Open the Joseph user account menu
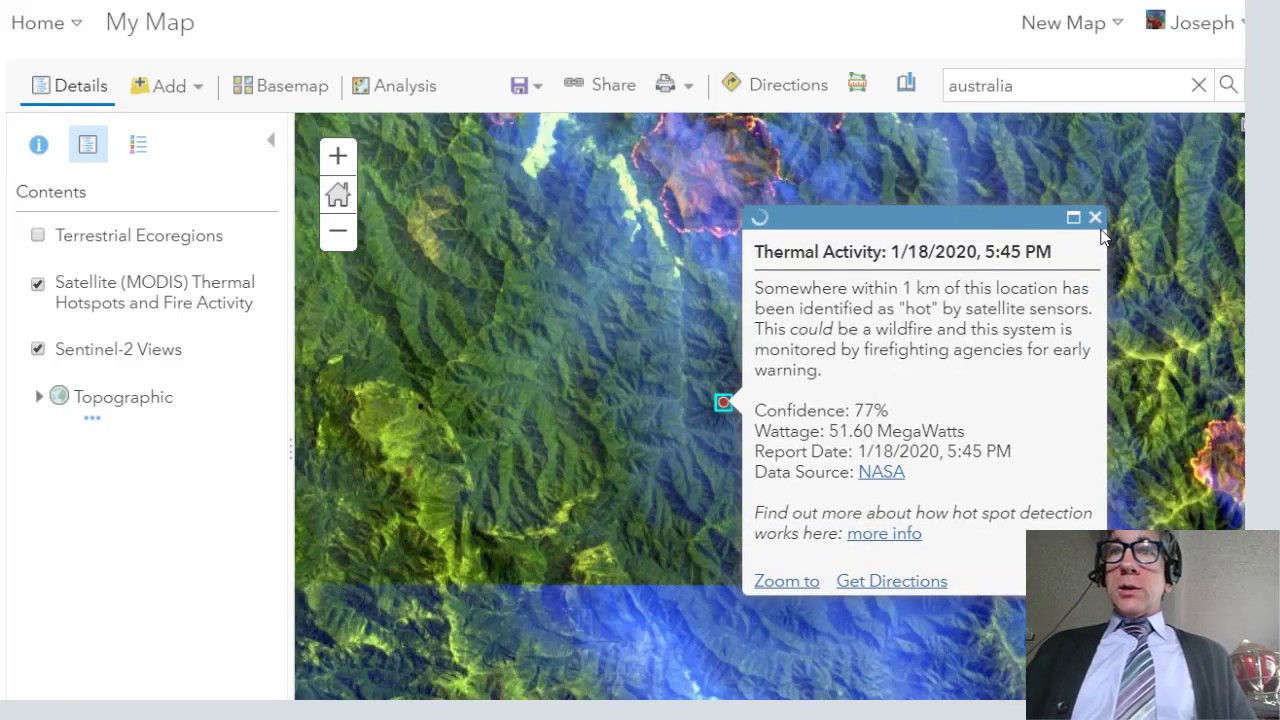The height and width of the screenshot is (720, 1280). tap(1196, 22)
